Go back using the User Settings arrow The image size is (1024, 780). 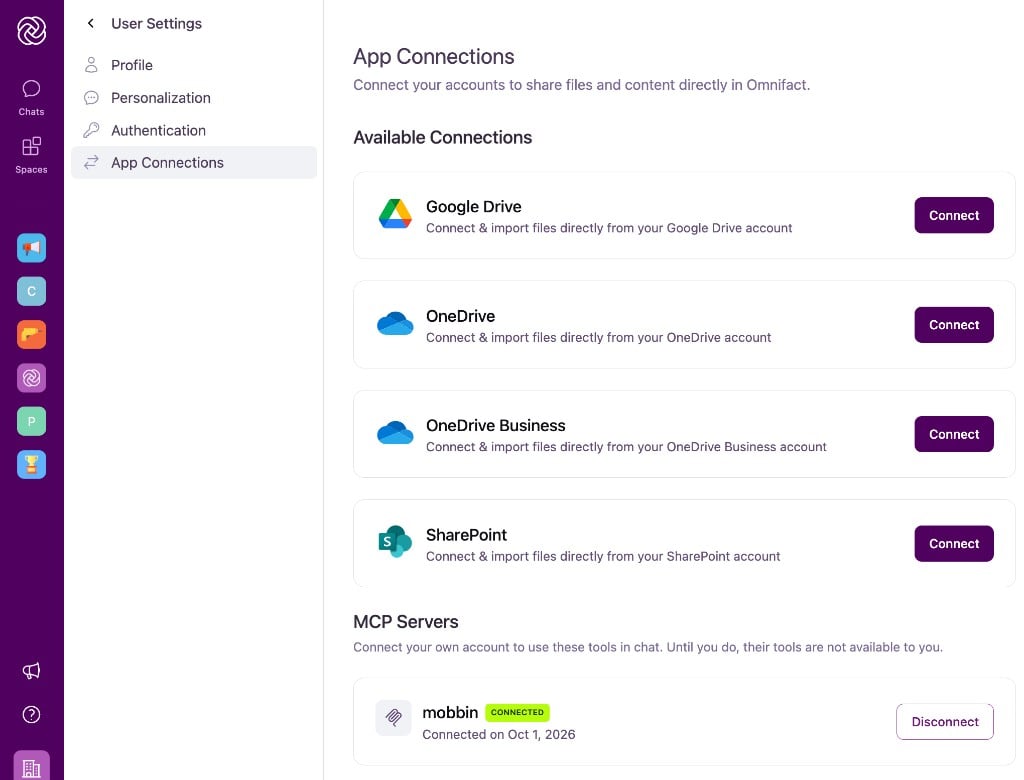pyautogui.click(x=91, y=24)
